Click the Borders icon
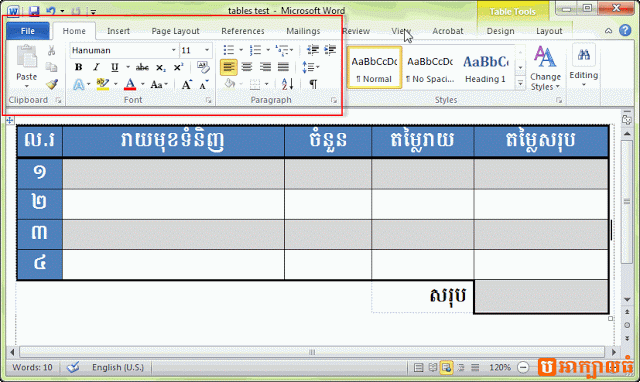 pyautogui.click(x=255, y=84)
